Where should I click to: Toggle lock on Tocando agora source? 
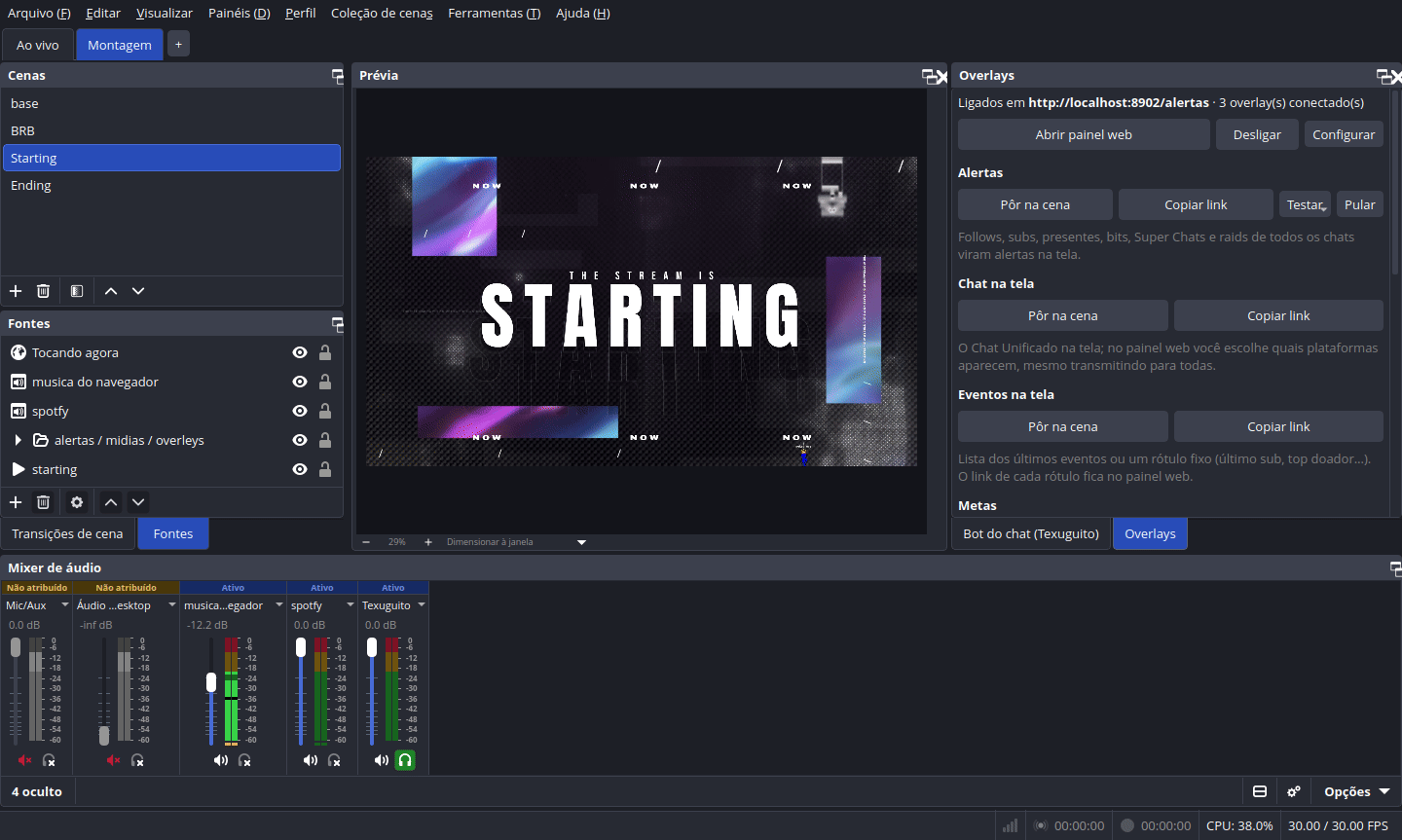point(325,352)
